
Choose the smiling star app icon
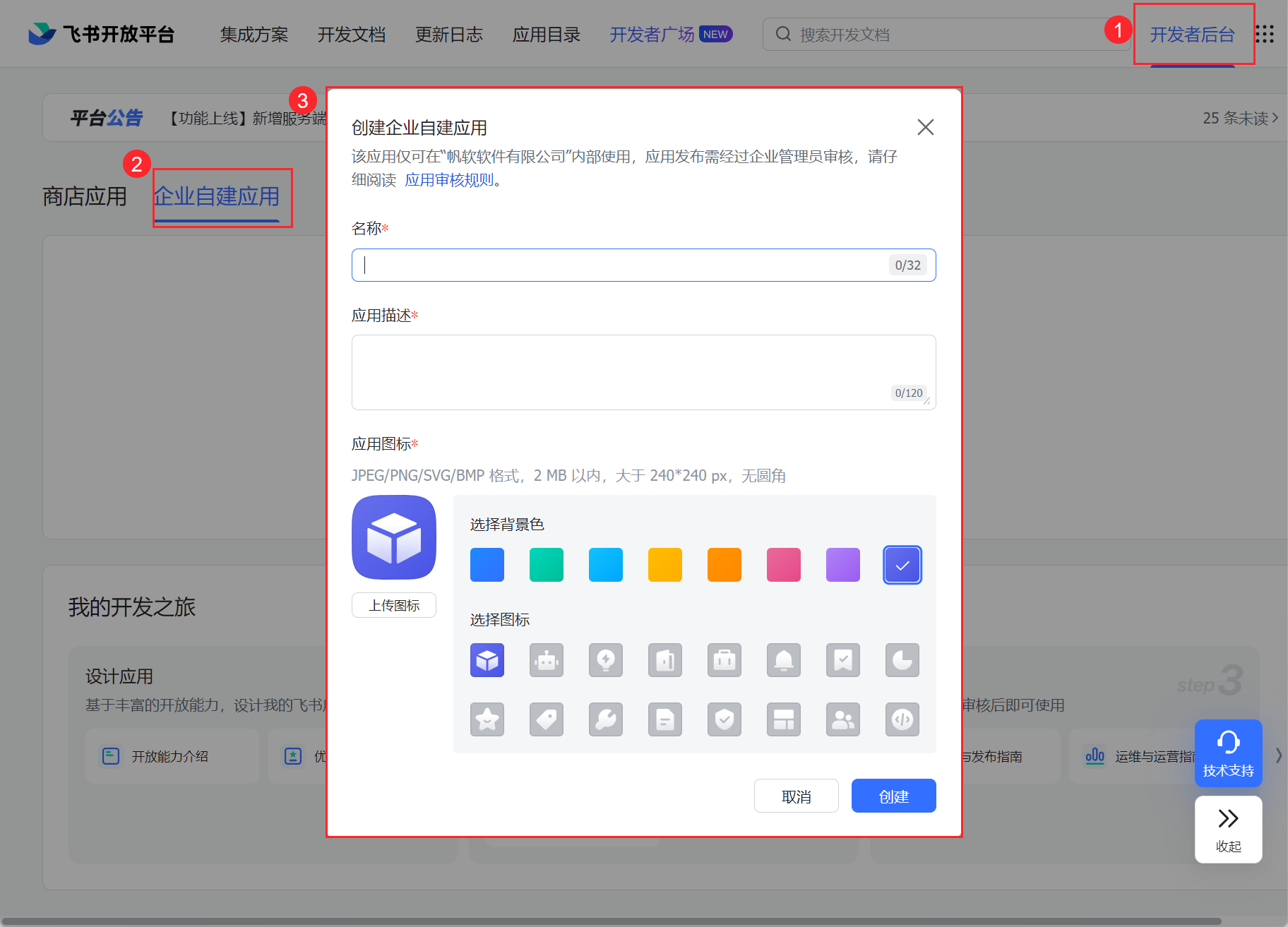pyautogui.click(x=487, y=719)
